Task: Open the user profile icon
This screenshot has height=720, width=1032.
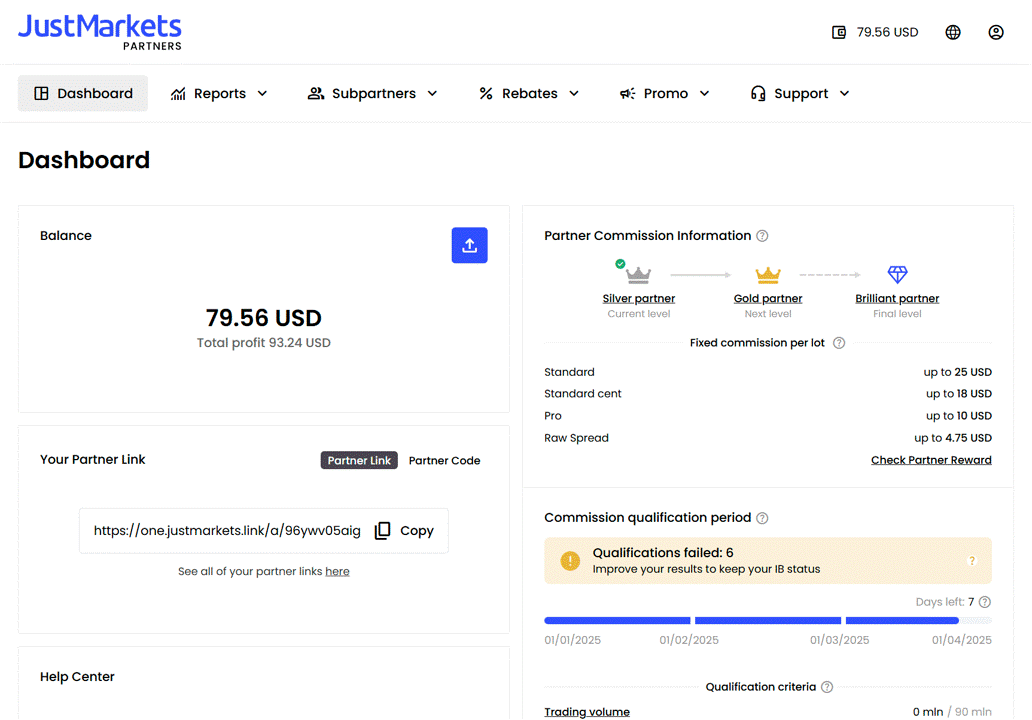Action: click(996, 32)
